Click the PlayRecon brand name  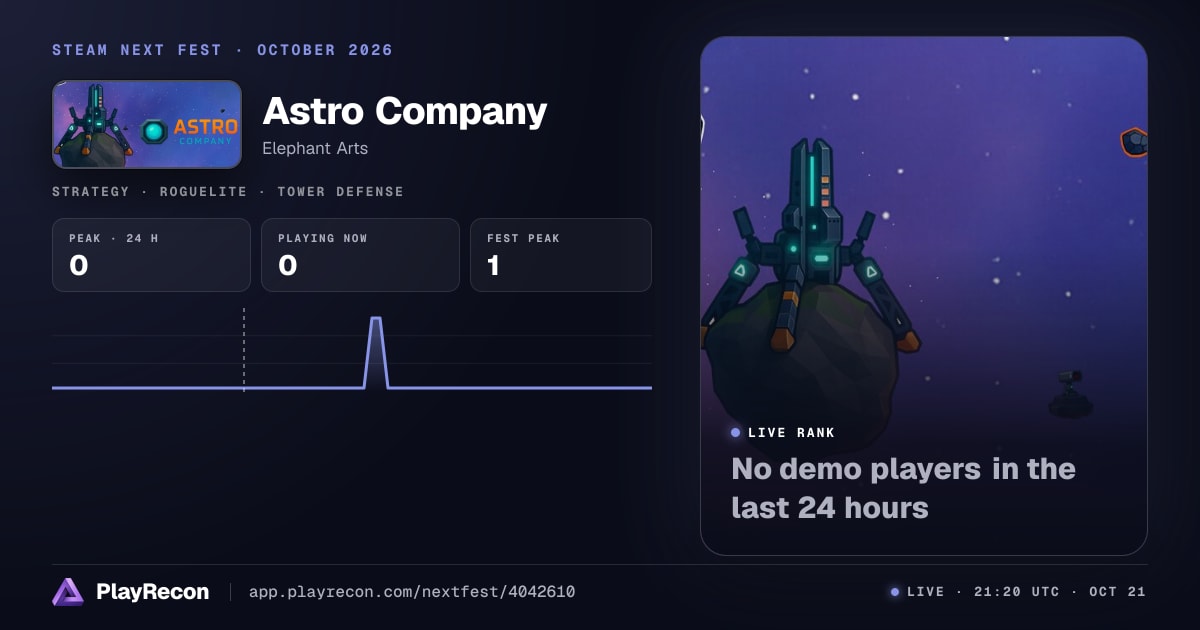(x=152, y=592)
